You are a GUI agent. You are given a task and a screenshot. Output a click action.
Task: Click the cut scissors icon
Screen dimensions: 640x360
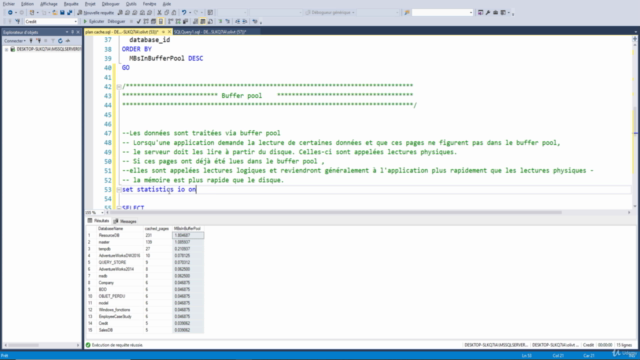tap(160, 12)
